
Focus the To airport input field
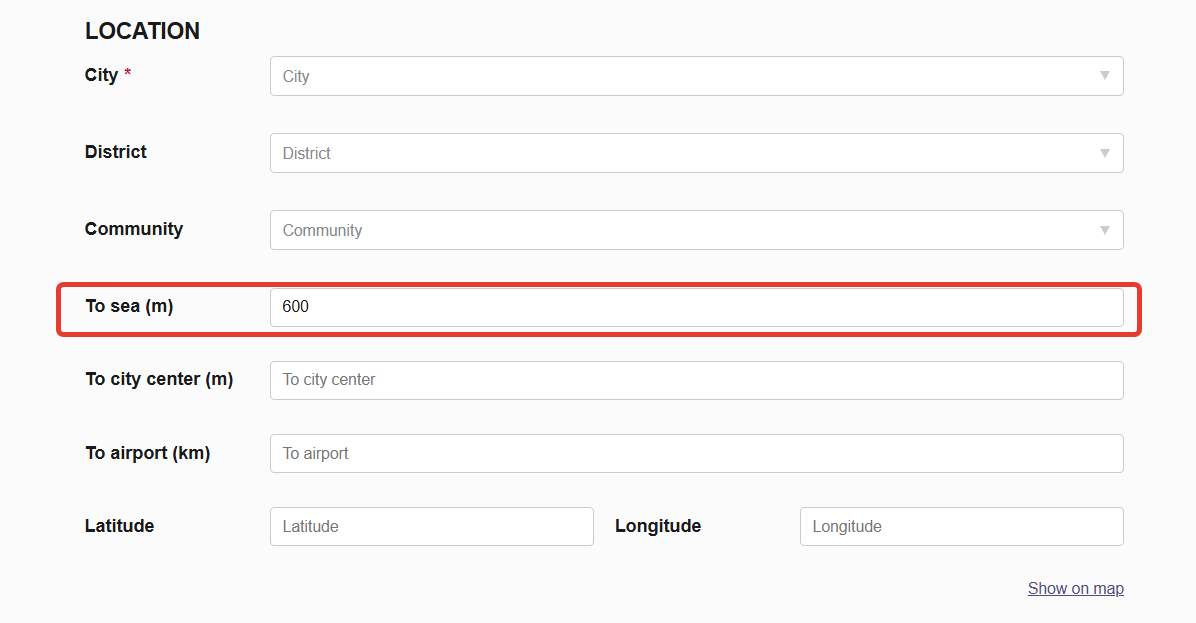[x=696, y=453]
